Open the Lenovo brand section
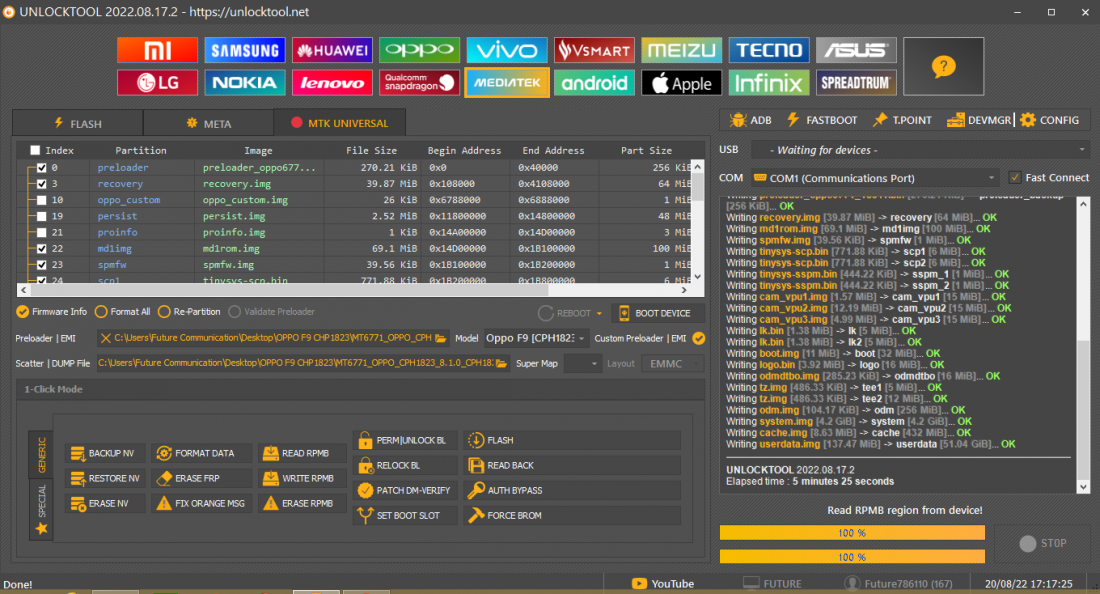The image size is (1100, 594). point(333,83)
